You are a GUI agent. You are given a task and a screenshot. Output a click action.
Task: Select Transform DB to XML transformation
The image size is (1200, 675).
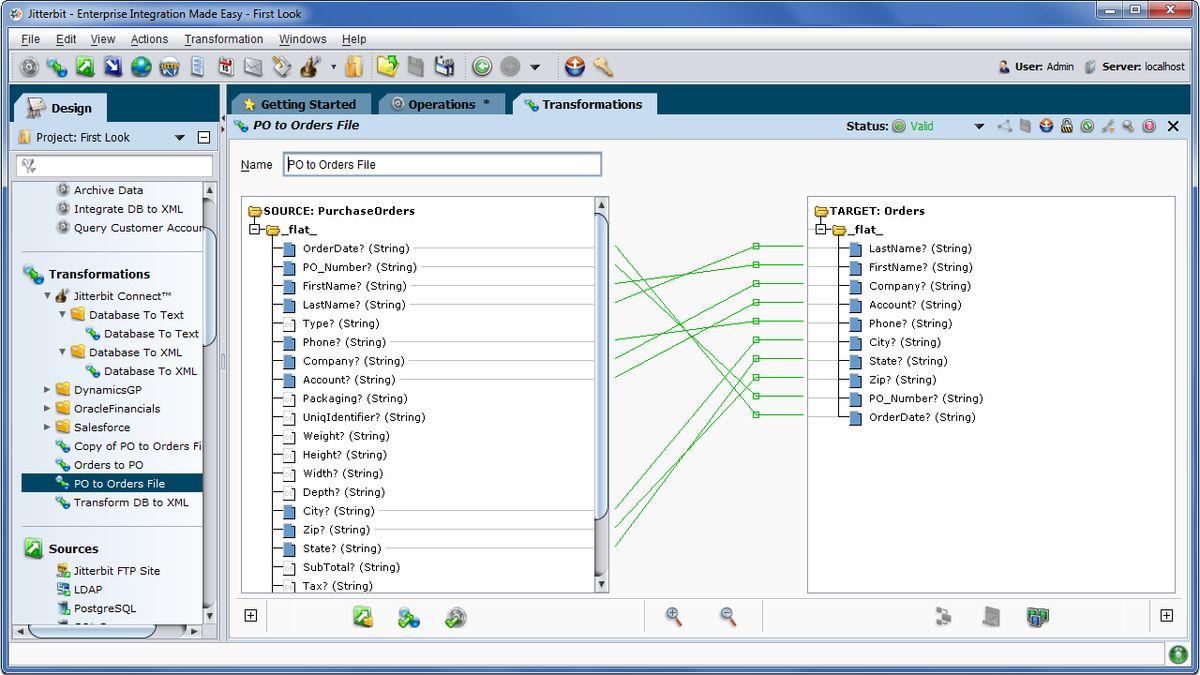pos(131,503)
